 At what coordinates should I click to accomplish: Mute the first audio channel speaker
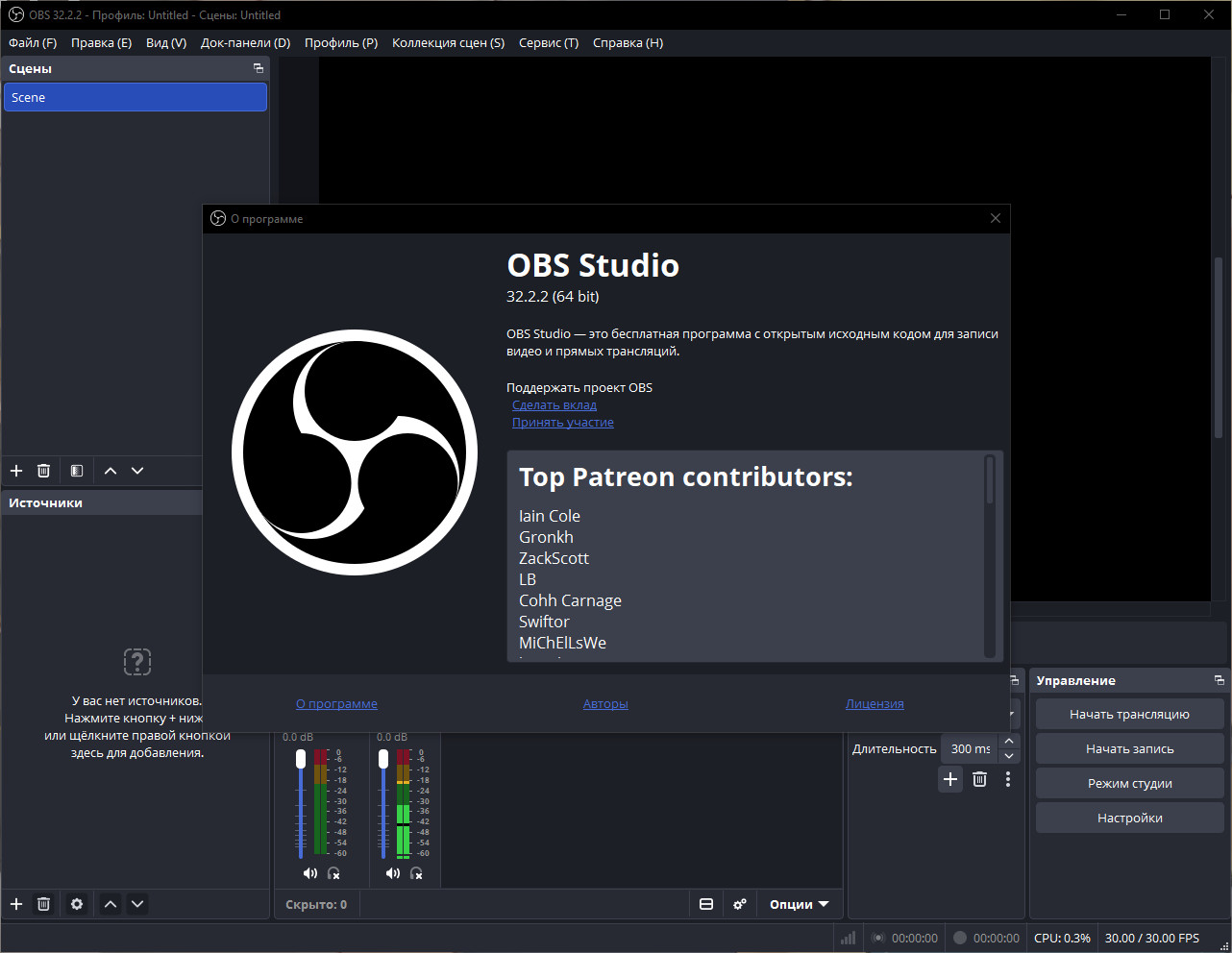(x=309, y=873)
